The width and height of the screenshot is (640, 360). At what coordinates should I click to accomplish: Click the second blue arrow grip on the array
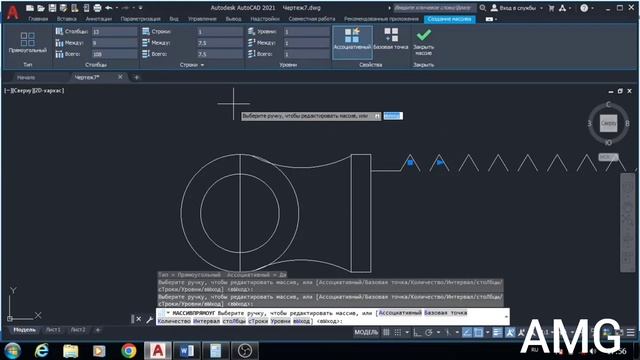(440, 163)
